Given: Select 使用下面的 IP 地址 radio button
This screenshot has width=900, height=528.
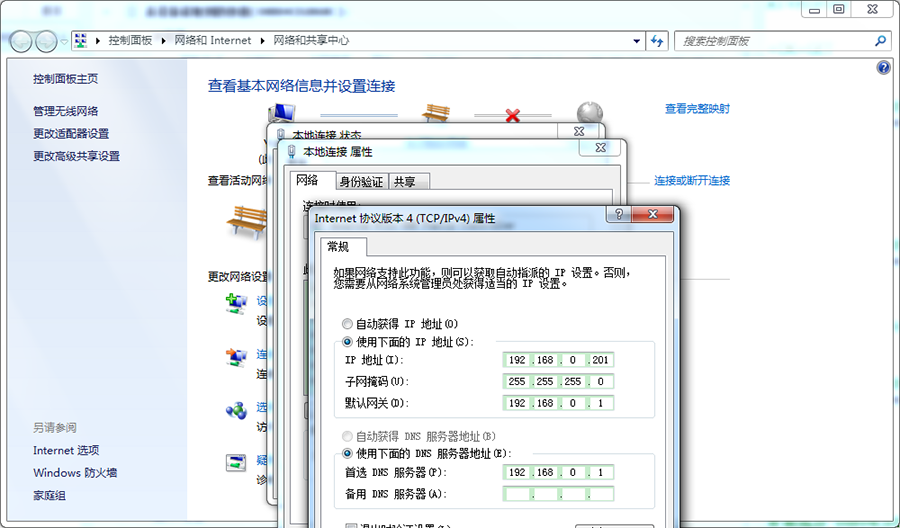Looking at the screenshot, I should (x=348, y=342).
